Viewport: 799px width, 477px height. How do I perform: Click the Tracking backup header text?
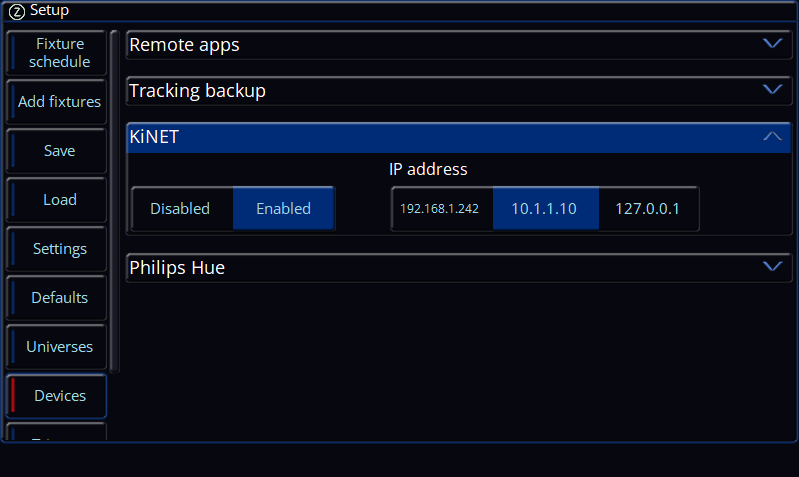coord(197,91)
